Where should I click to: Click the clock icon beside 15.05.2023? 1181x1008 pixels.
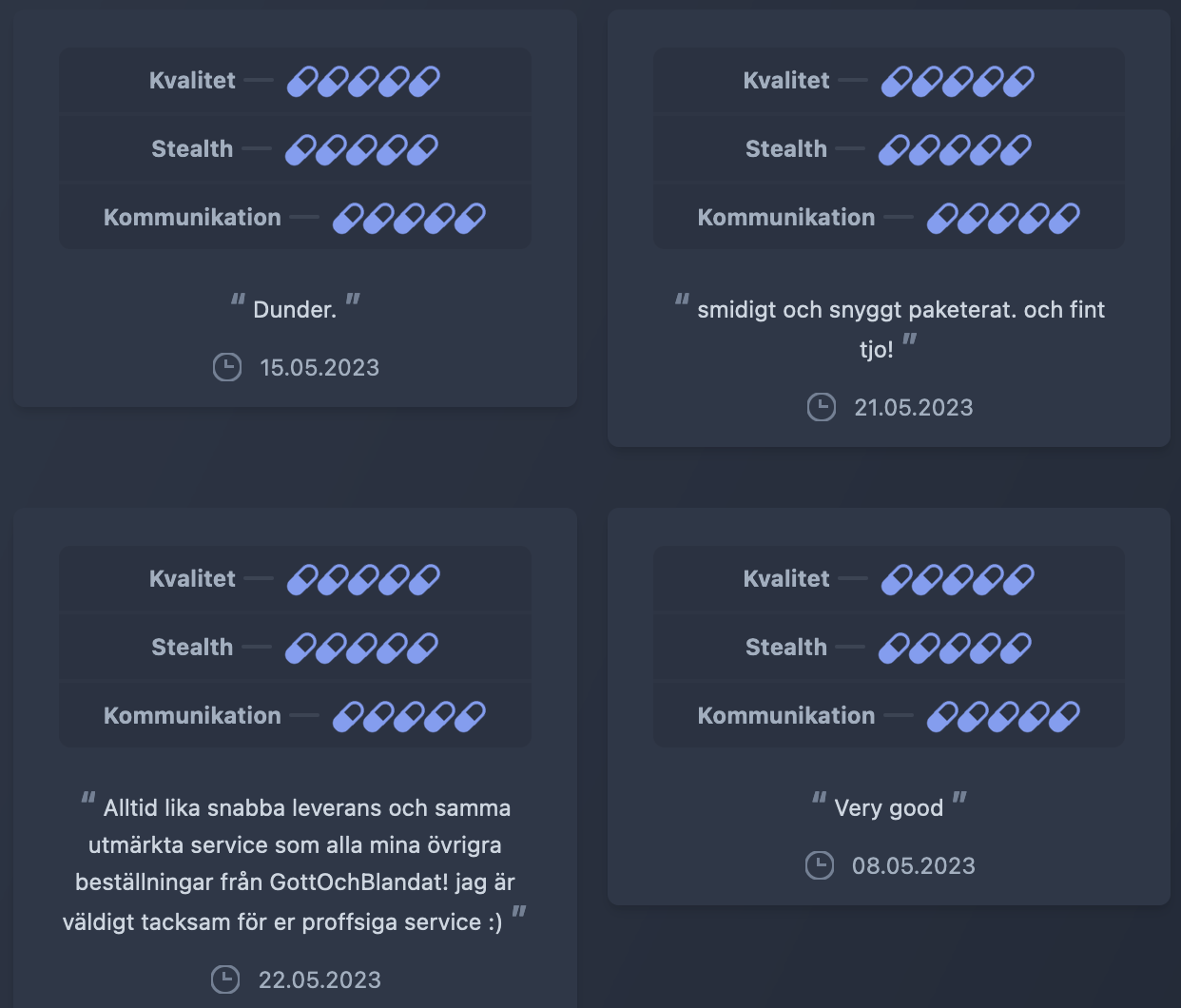point(227,367)
